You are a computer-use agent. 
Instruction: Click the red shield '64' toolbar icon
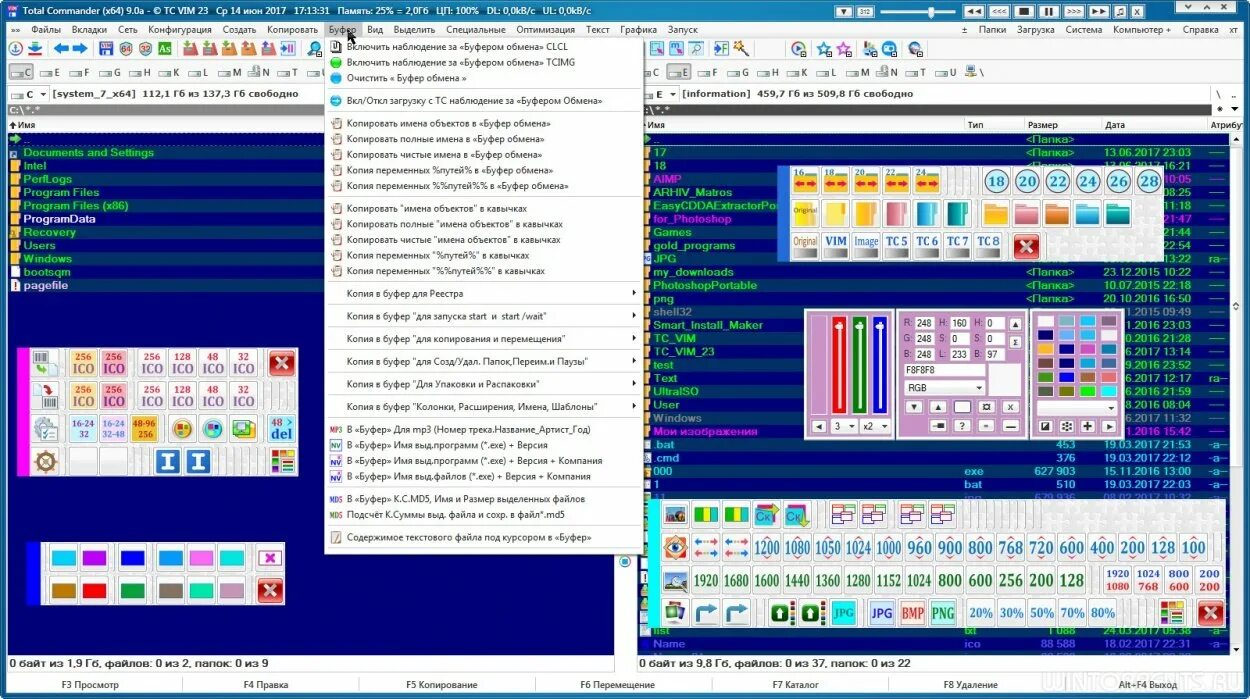(x=126, y=48)
